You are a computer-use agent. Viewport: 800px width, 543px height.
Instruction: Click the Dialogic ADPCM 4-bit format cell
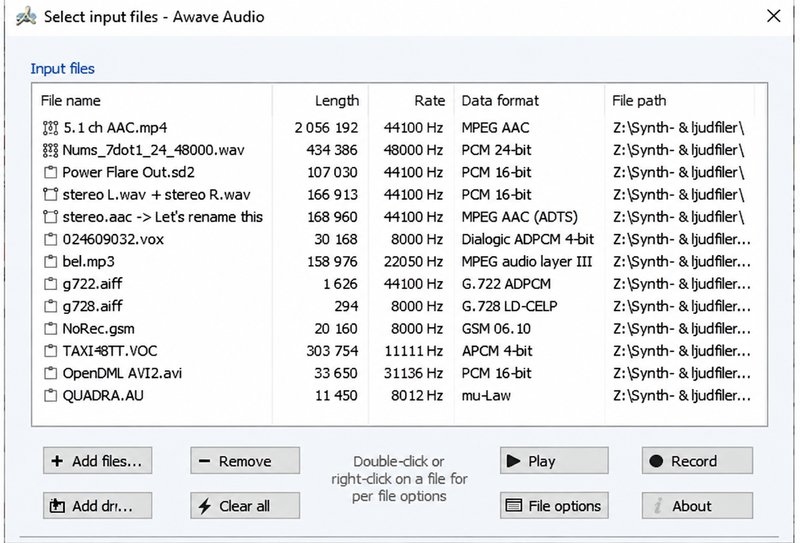click(x=528, y=239)
